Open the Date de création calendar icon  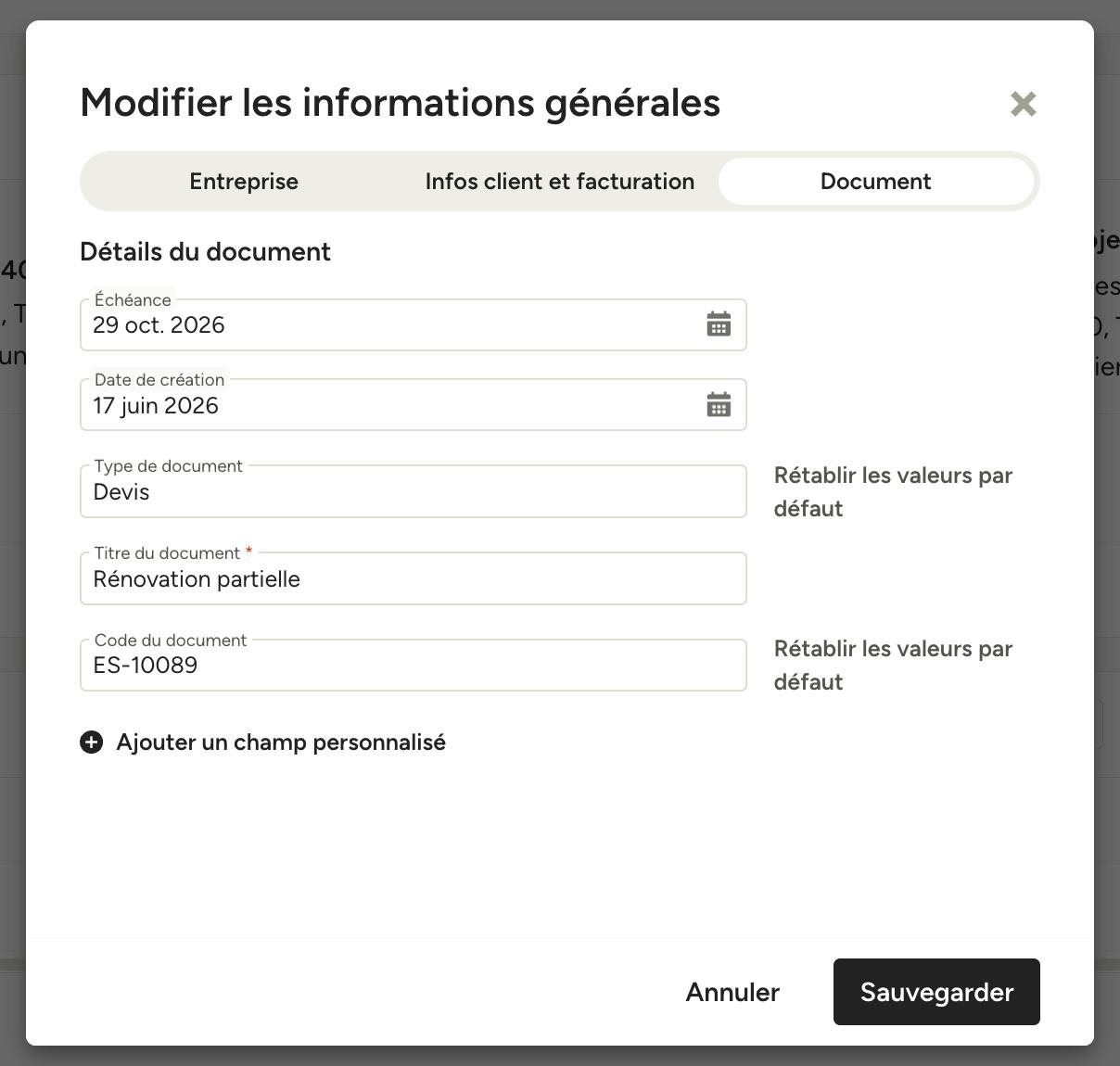(x=719, y=405)
